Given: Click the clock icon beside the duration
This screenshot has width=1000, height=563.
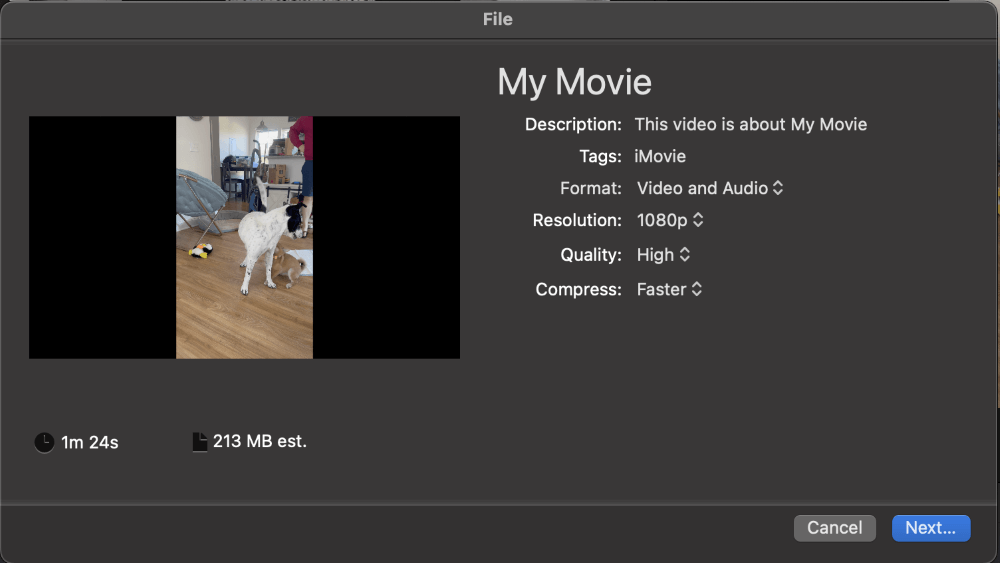Looking at the screenshot, I should coord(44,442).
